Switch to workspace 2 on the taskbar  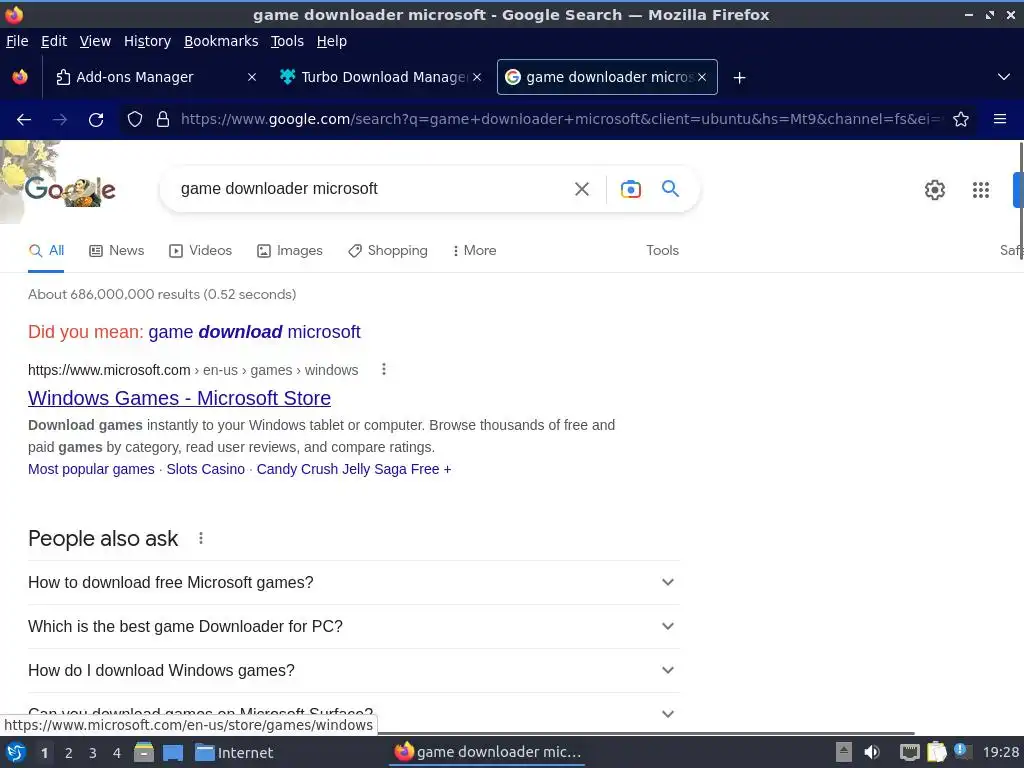tap(69, 753)
